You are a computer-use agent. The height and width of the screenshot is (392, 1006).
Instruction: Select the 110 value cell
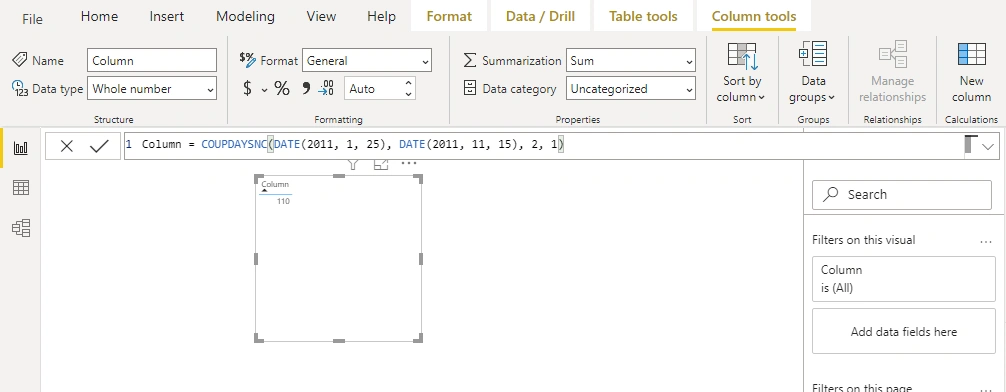[x=283, y=201]
